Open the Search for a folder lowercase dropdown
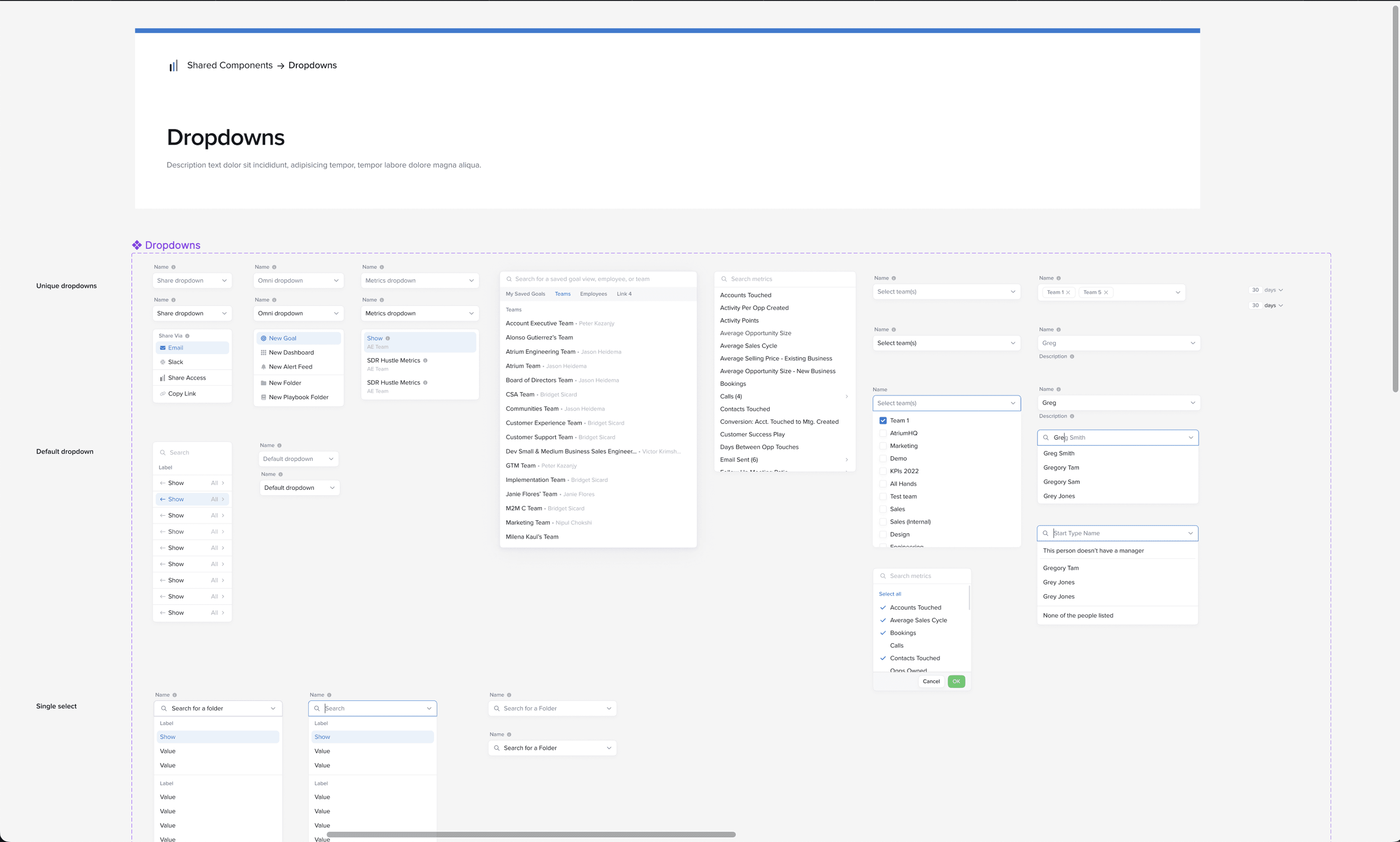Viewport: 1400px width, 842px height. pos(218,709)
